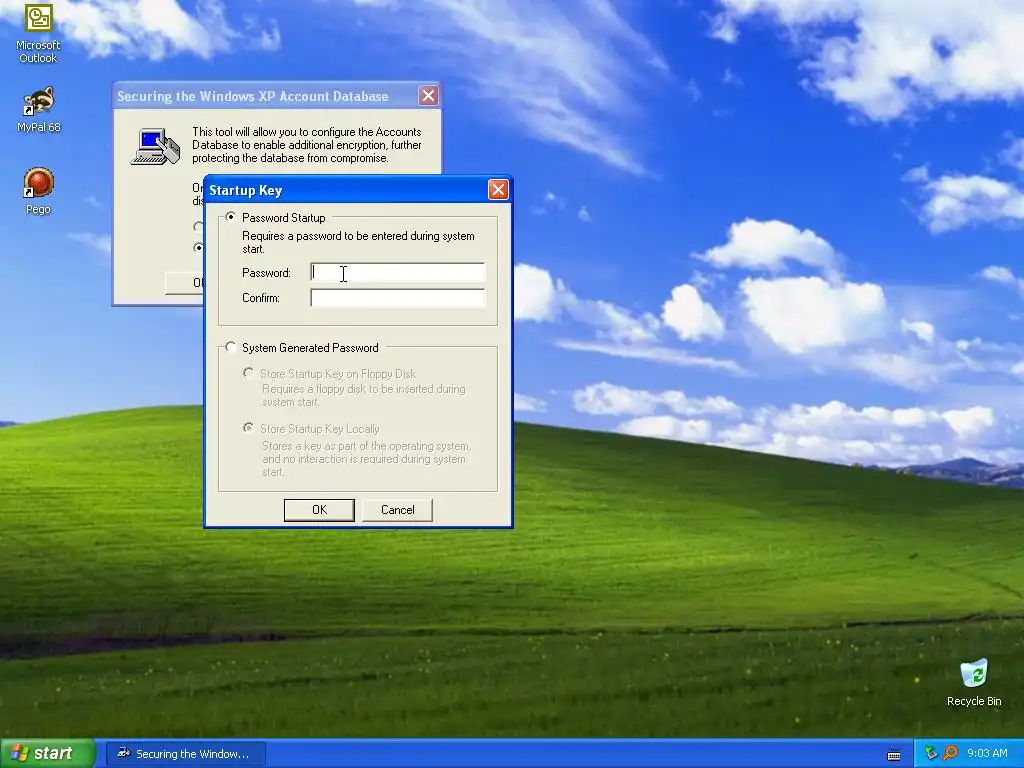This screenshot has height=768, width=1024.
Task: Click the partially hidden OK button in Securing dialog
Action: point(184,283)
